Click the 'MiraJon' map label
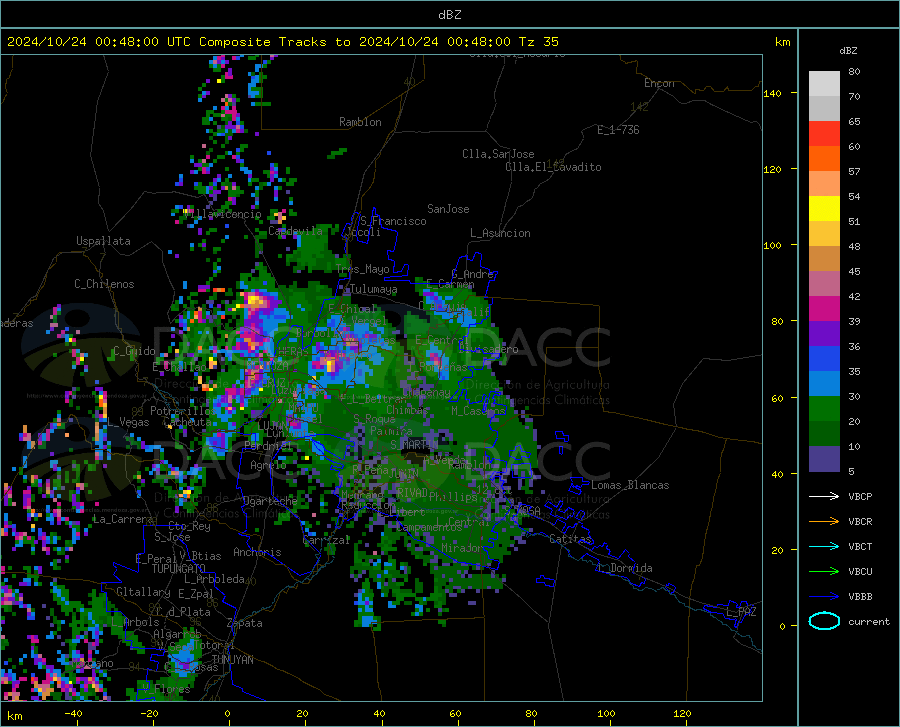The height and width of the screenshot is (727, 900). (x=462, y=548)
